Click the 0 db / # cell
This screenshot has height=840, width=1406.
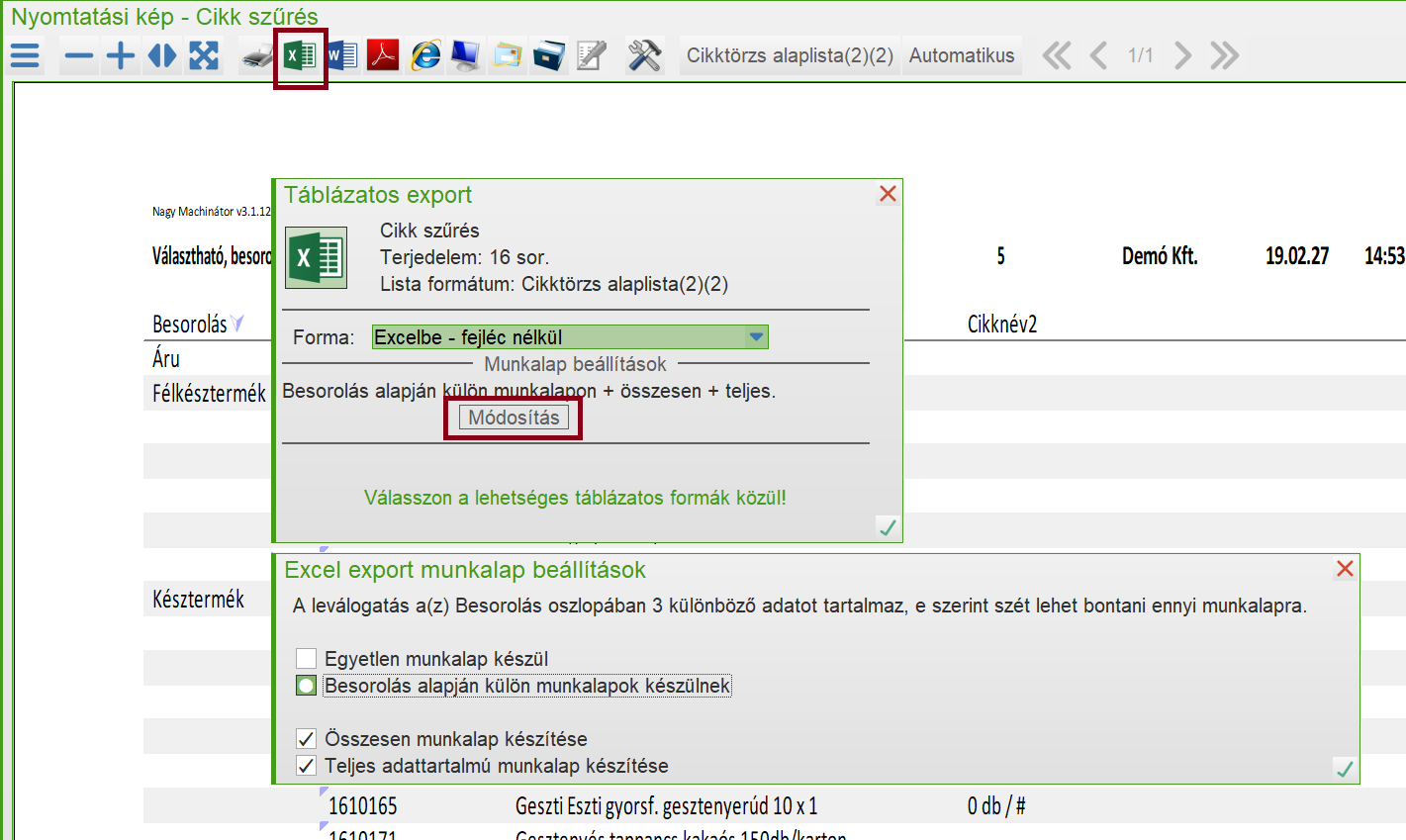pyautogui.click(x=996, y=806)
